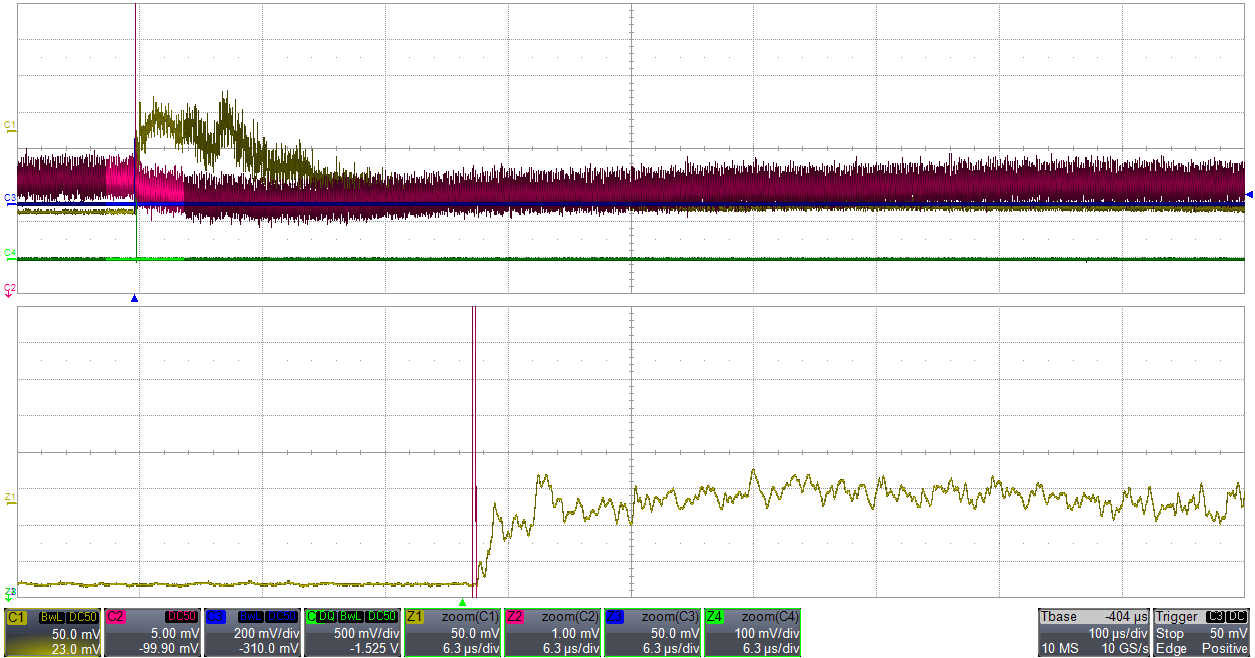Click the 23.0 mV offset in C1
The width and height of the screenshot is (1255, 658).
(77, 649)
